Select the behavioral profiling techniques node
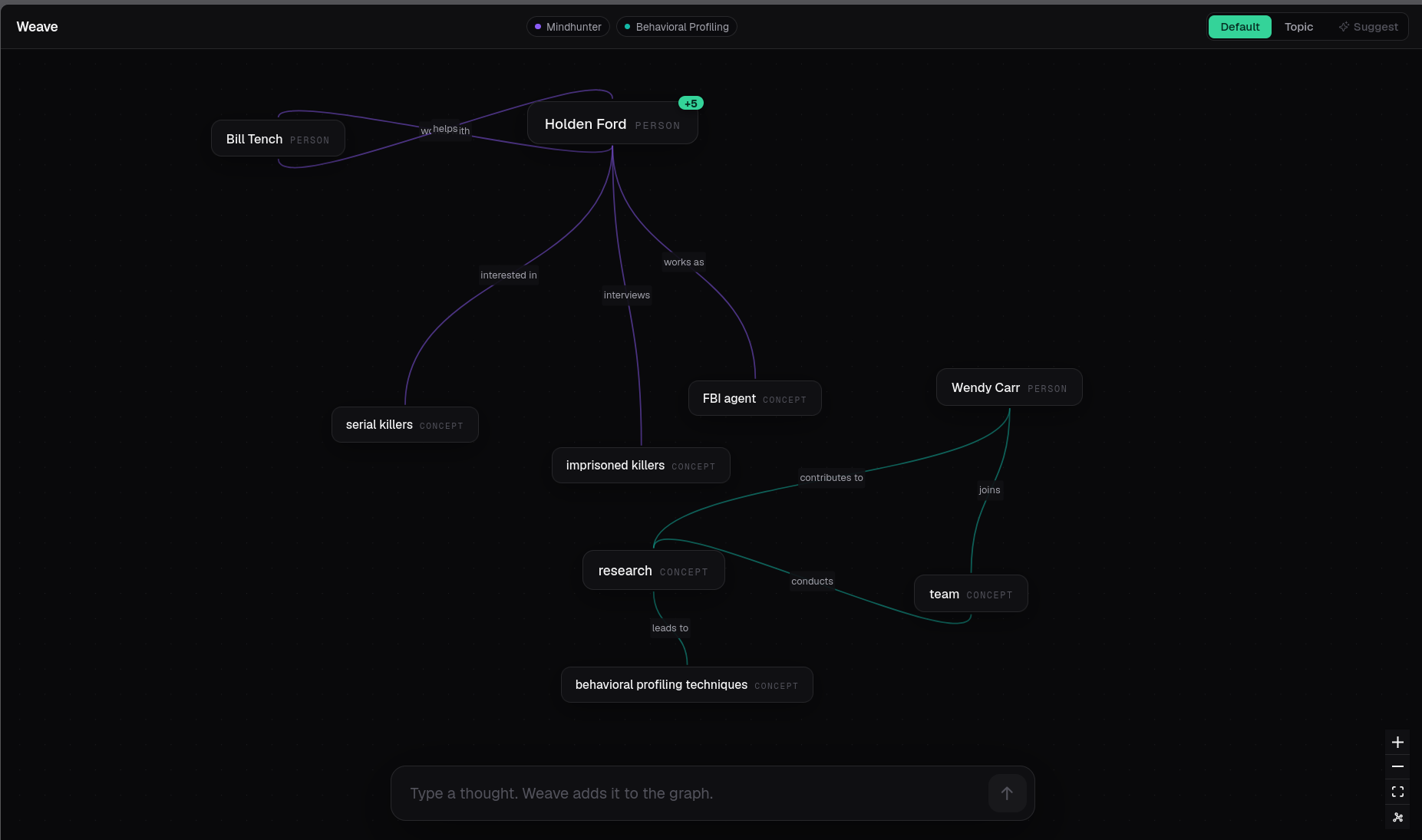Viewport: 1422px width, 840px height. pos(687,684)
